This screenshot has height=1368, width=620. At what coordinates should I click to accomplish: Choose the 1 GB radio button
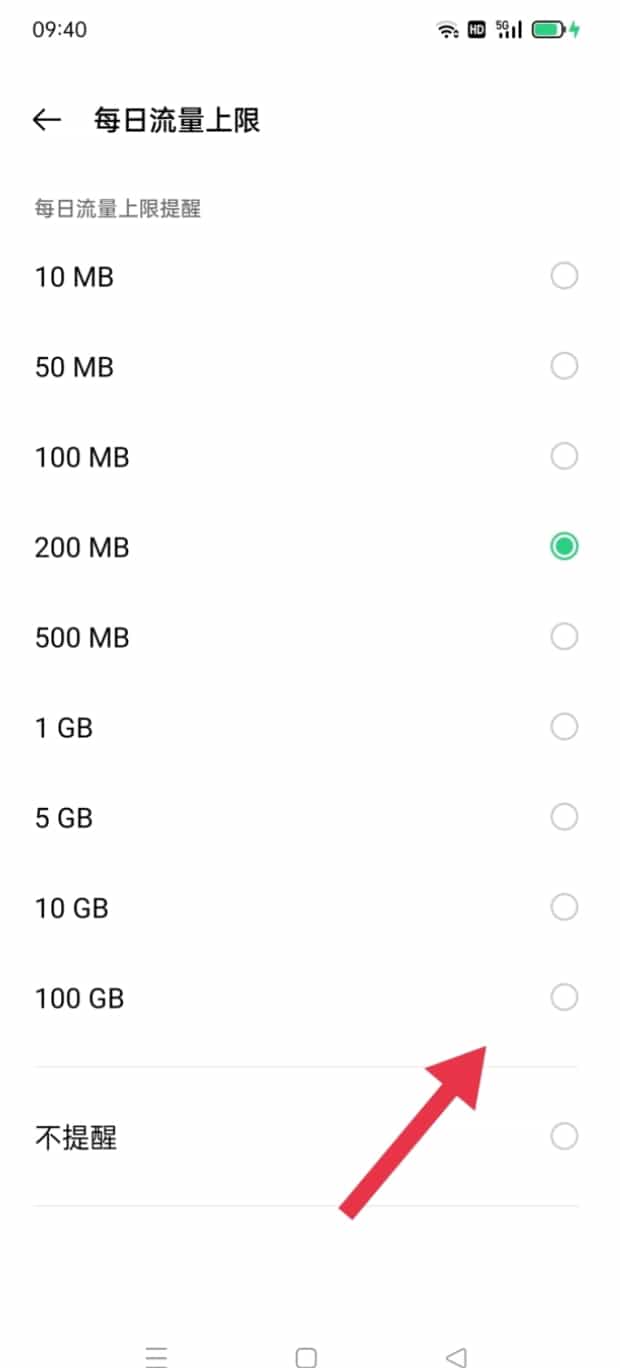pos(564,727)
